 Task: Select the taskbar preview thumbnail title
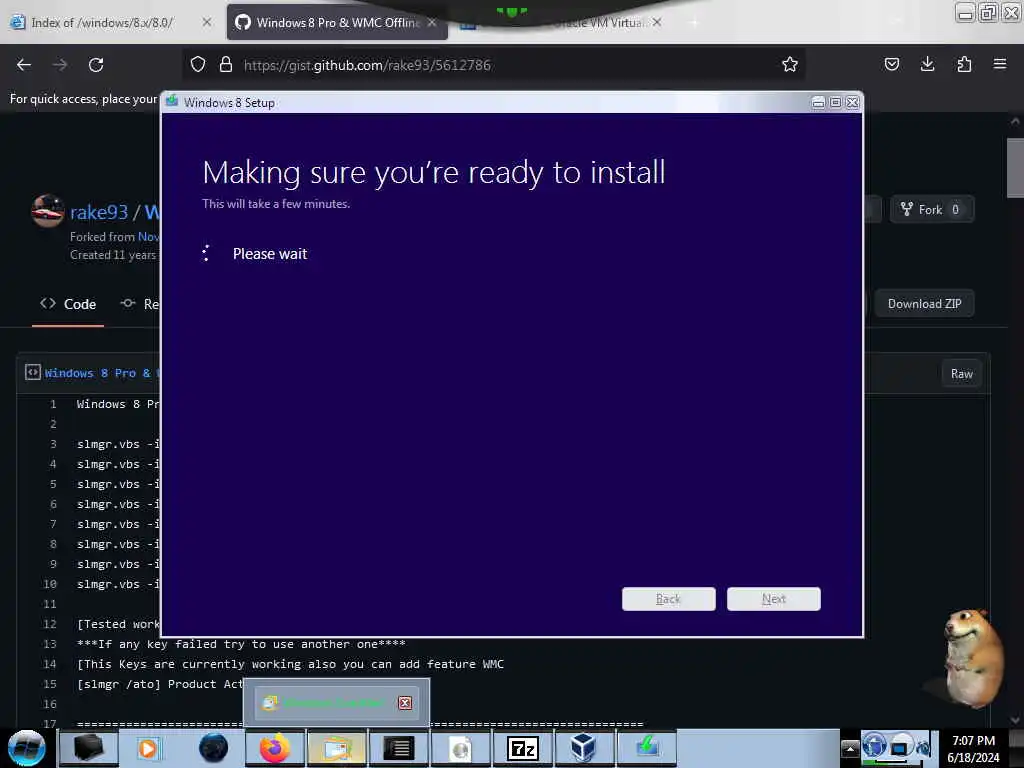click(x=334, y=703)
